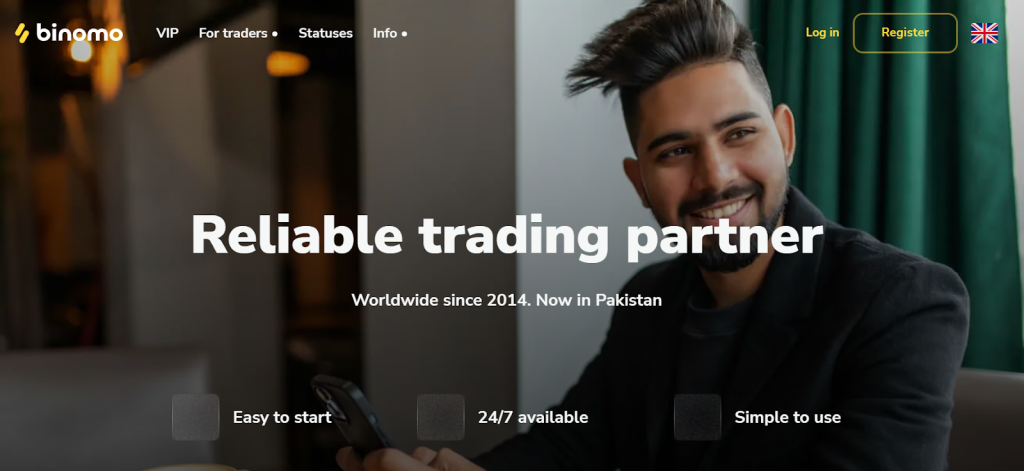1024x471 pixels.
Task: Click the yellow Binomo logo symbol
Action: pyautogui.click(x=22, y=33)
